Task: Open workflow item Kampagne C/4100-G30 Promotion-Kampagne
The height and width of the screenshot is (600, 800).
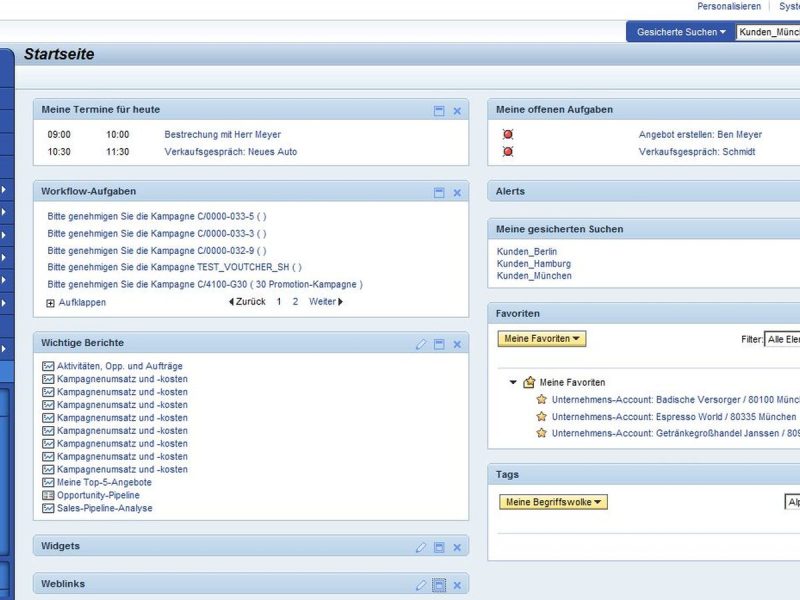Action: [205, 284]
